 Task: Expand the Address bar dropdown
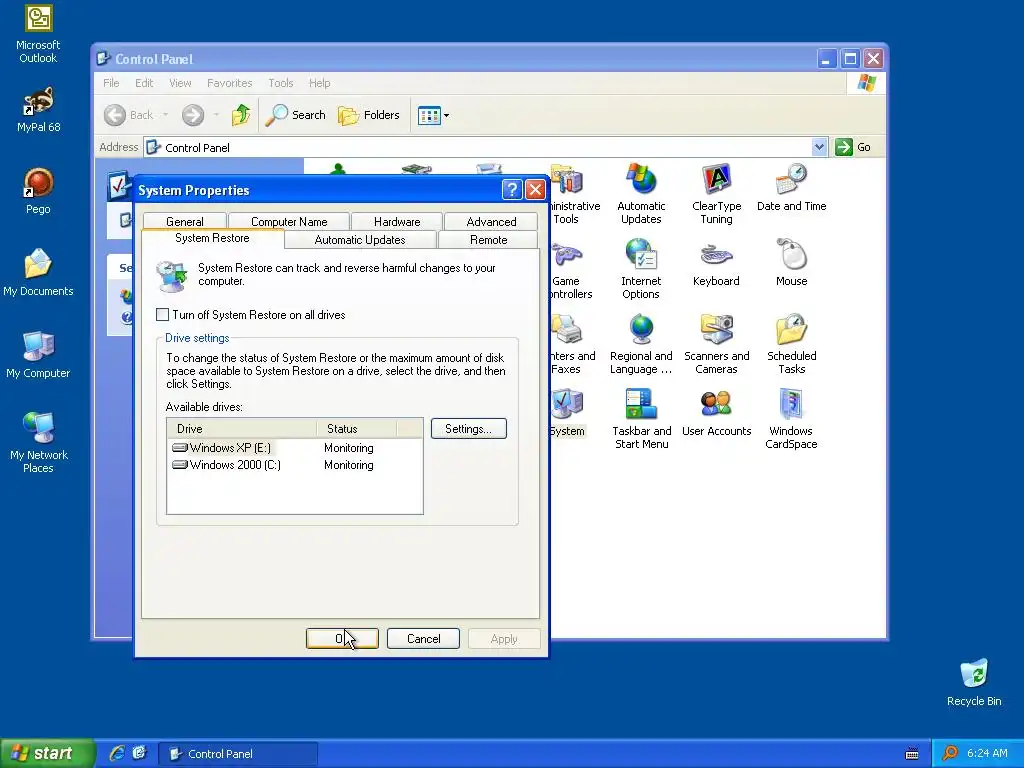(x=819, y=147)
